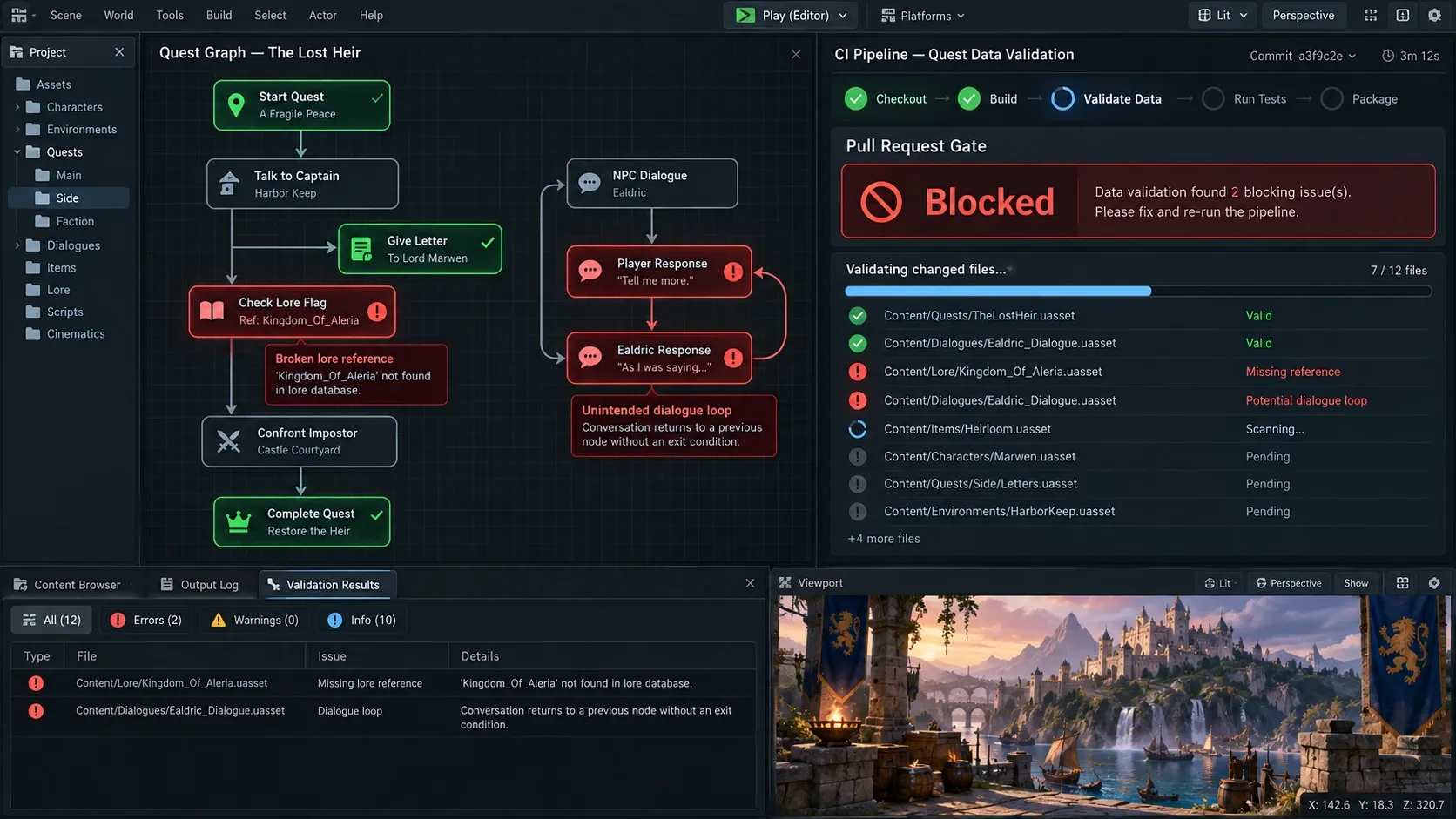
Task: Open the Commit a3f9c2e dropdown
Action: pos(1303,56)
